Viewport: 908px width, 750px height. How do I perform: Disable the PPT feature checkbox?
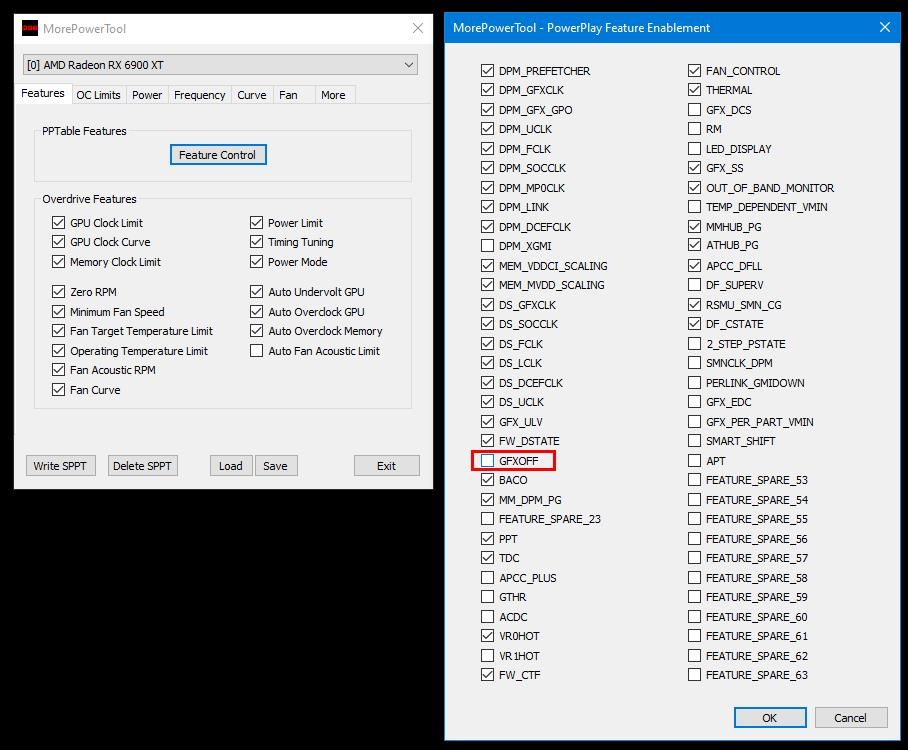point(488,539)
